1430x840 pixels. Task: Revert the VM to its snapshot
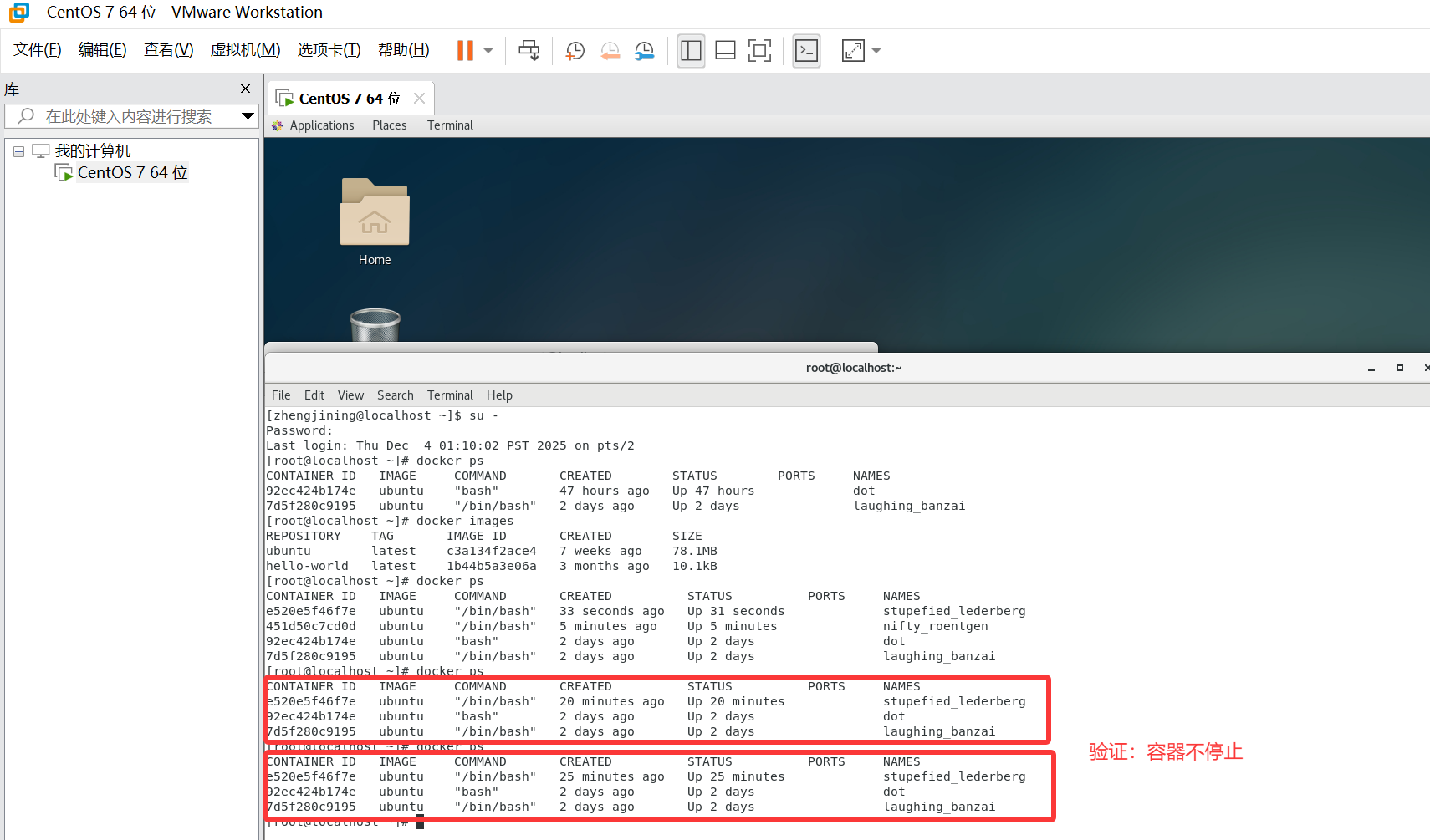tap(610, 50)
